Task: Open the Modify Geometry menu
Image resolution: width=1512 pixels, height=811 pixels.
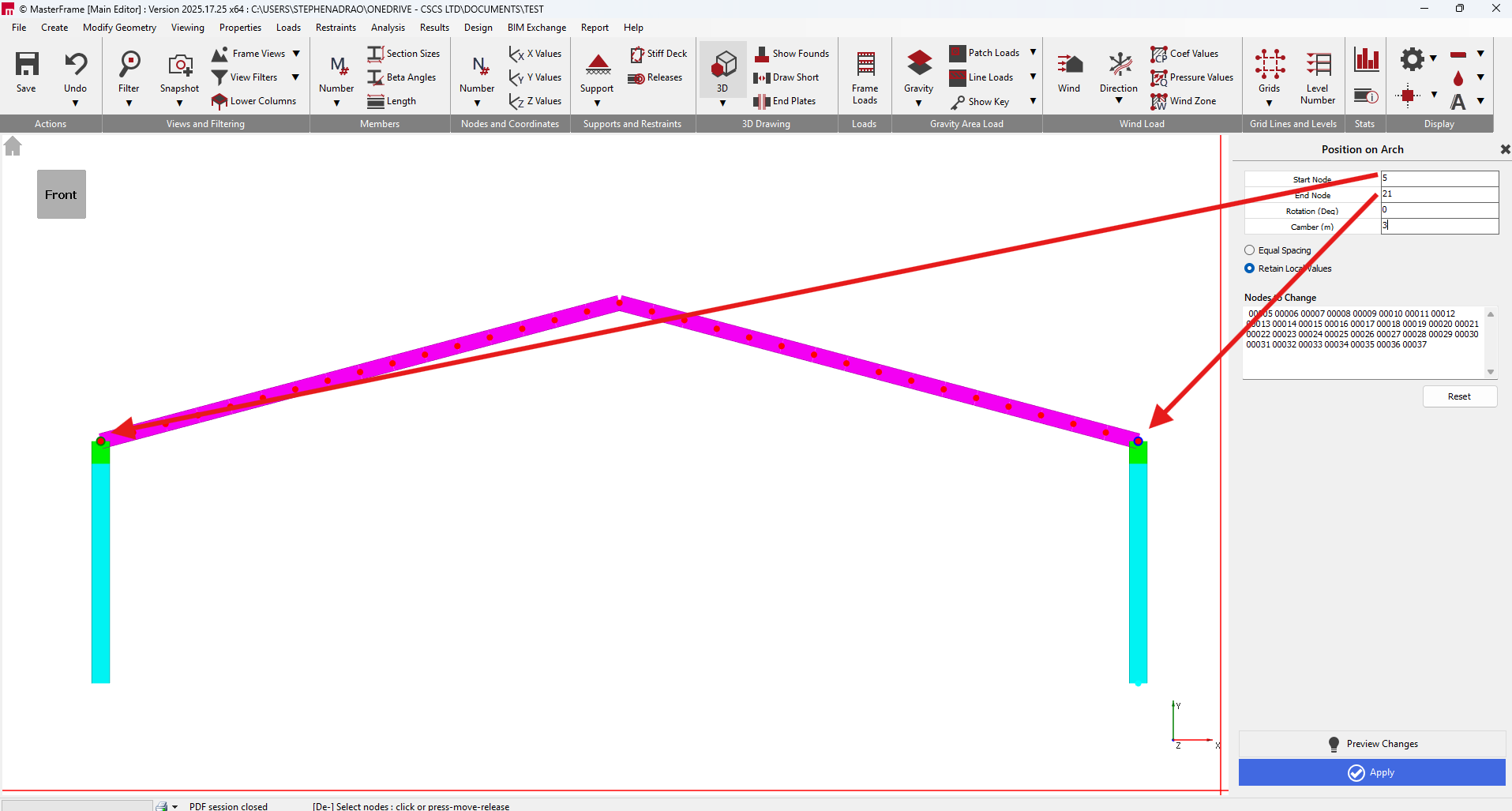Action: tap(119, 28)
